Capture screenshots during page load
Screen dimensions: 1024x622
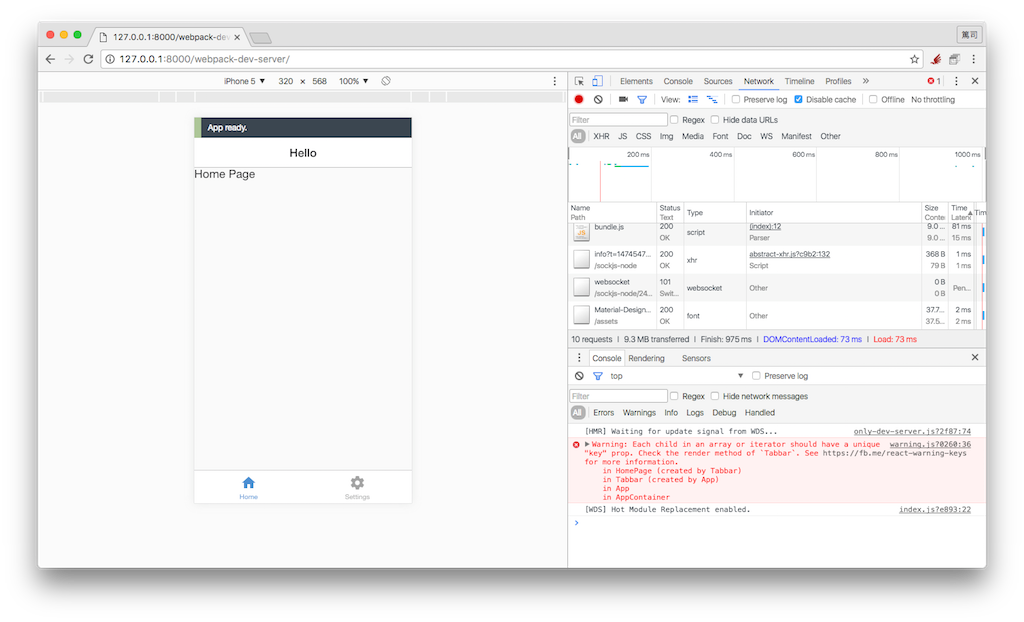tap(623, 99)
